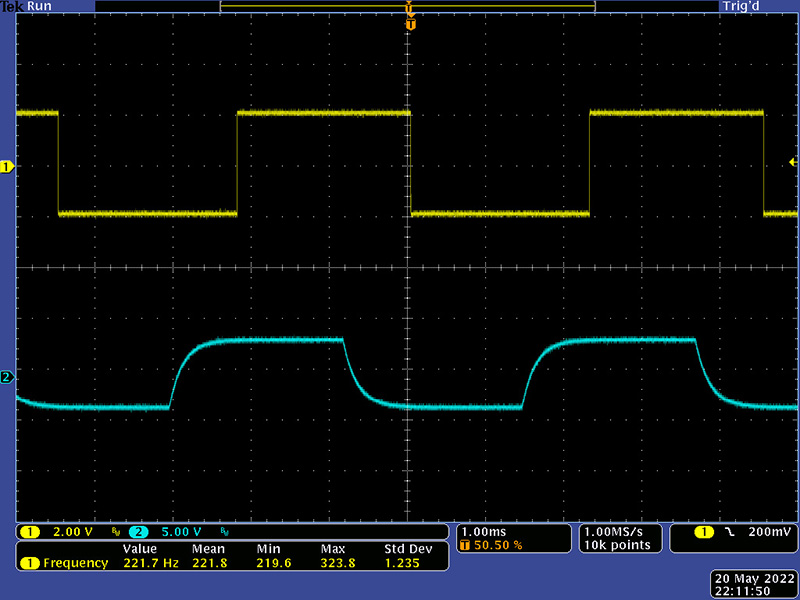
Task: Click the 10k points record length readout
Action: [617, 545]
